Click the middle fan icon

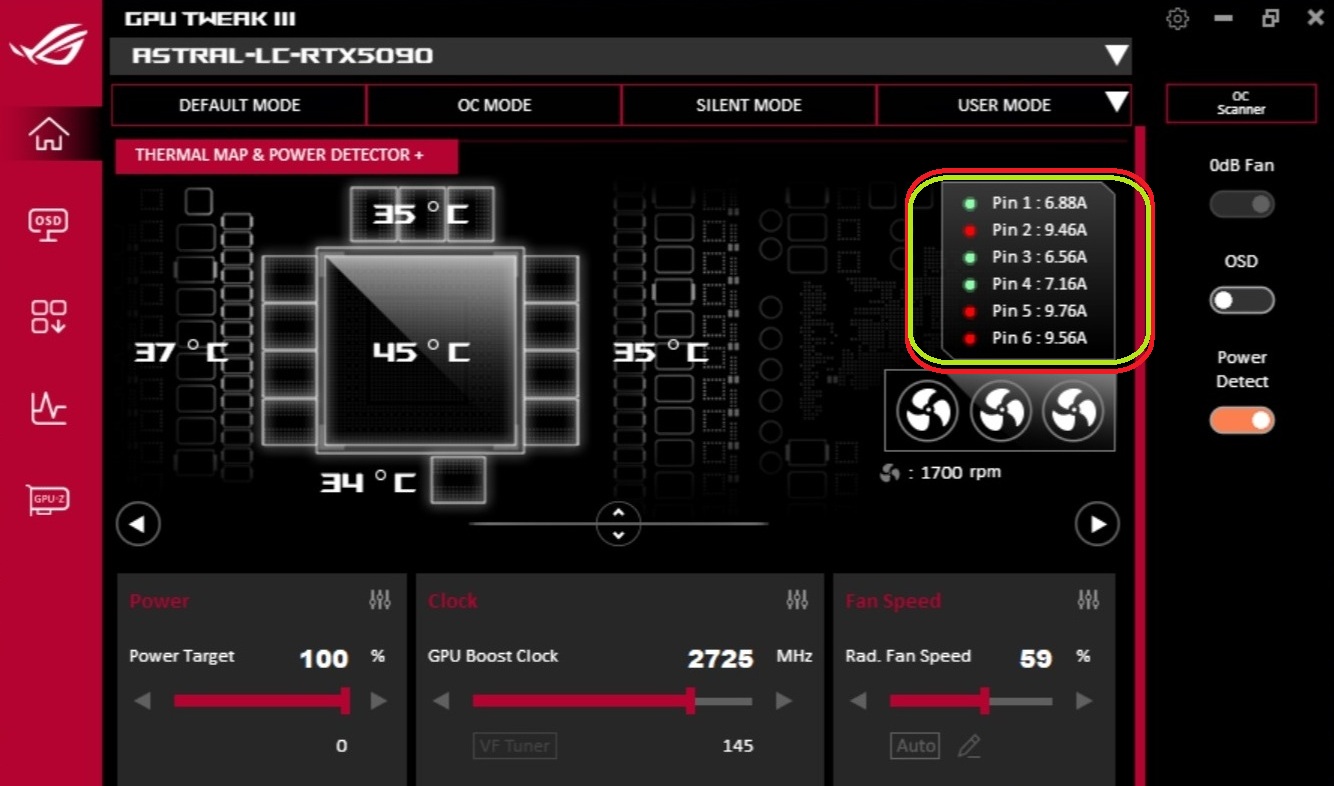[1000, 411]
